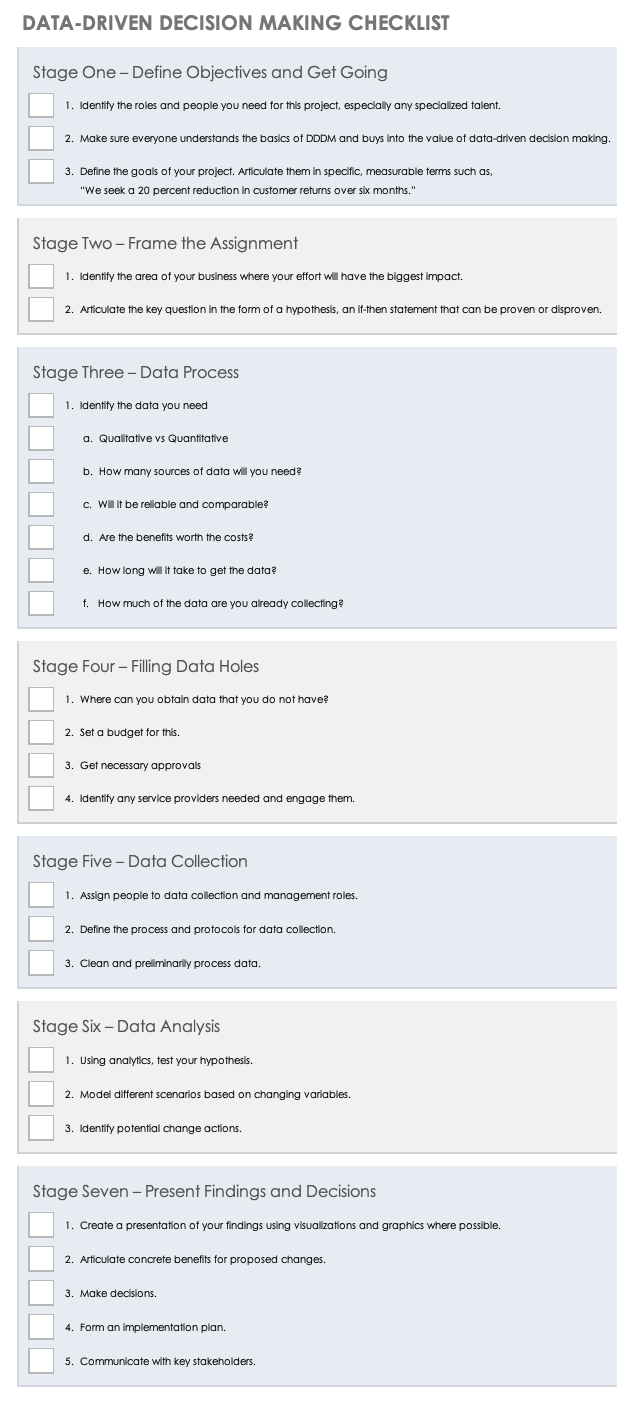
Task: Mark the 'Will it be reliable and comparable?' checkbox
Action: tap(41, 504)
